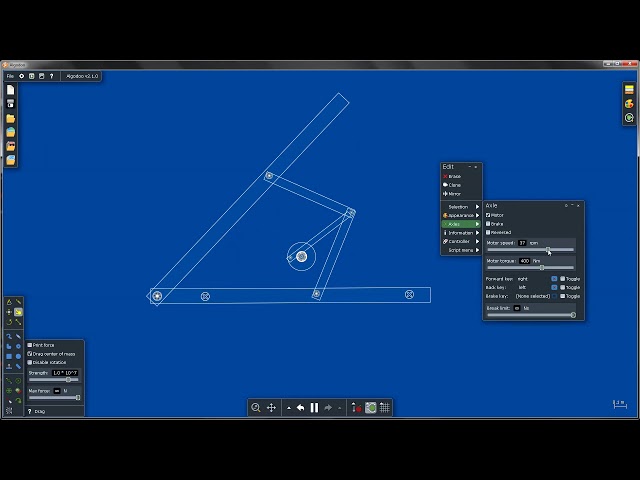Image resolution: width=640 pixels, height=480 pixels.
Task: Click Mirror in the Edit menu
Action: coord(454,194)
